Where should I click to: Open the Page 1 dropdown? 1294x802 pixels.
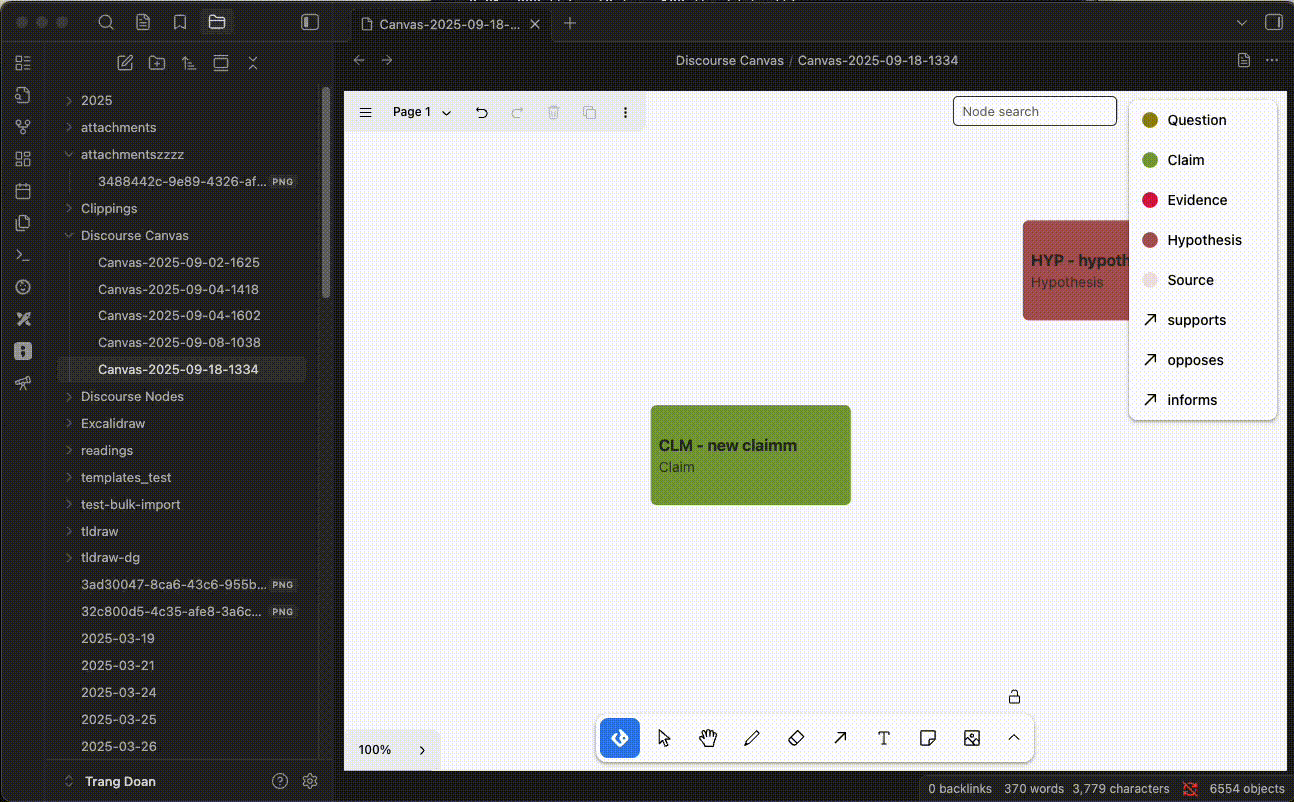420,112
